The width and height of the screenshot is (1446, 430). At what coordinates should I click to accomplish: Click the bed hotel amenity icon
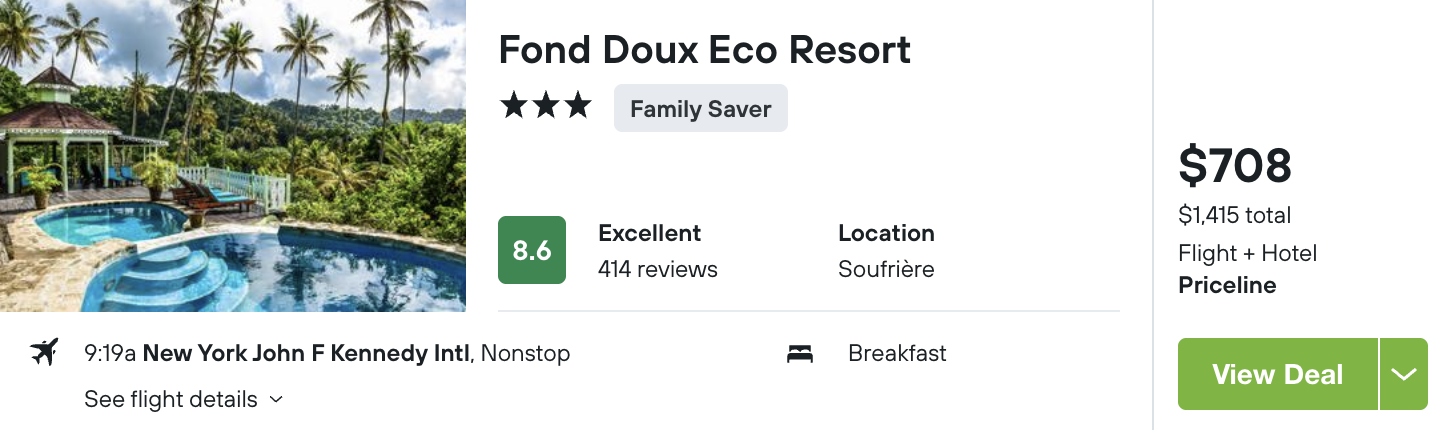click(x=800, y=353)
